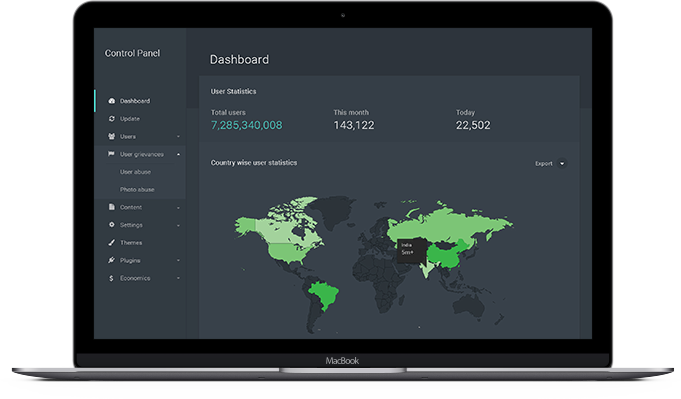Expand the Content submenu arrow
Image resolution: width=681 pixels, height=399 pixels.
178,208
